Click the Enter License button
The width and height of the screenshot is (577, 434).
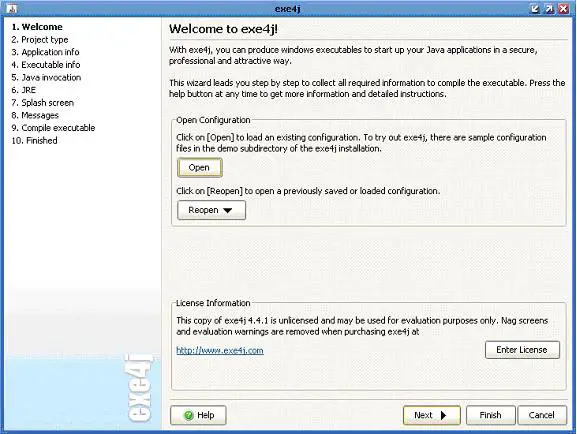(x=522, y=350)
